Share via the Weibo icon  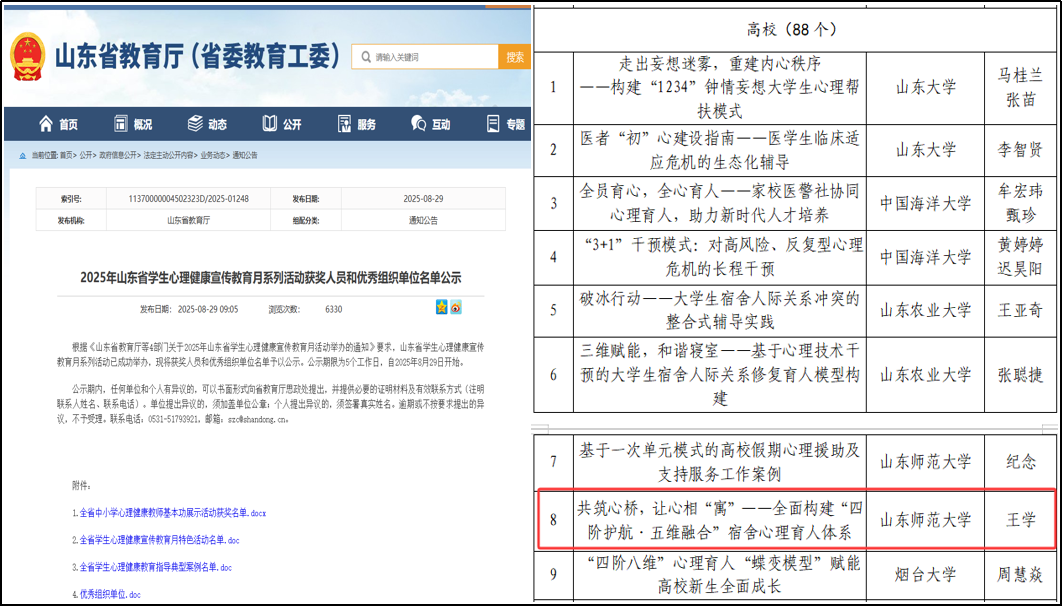455,307
